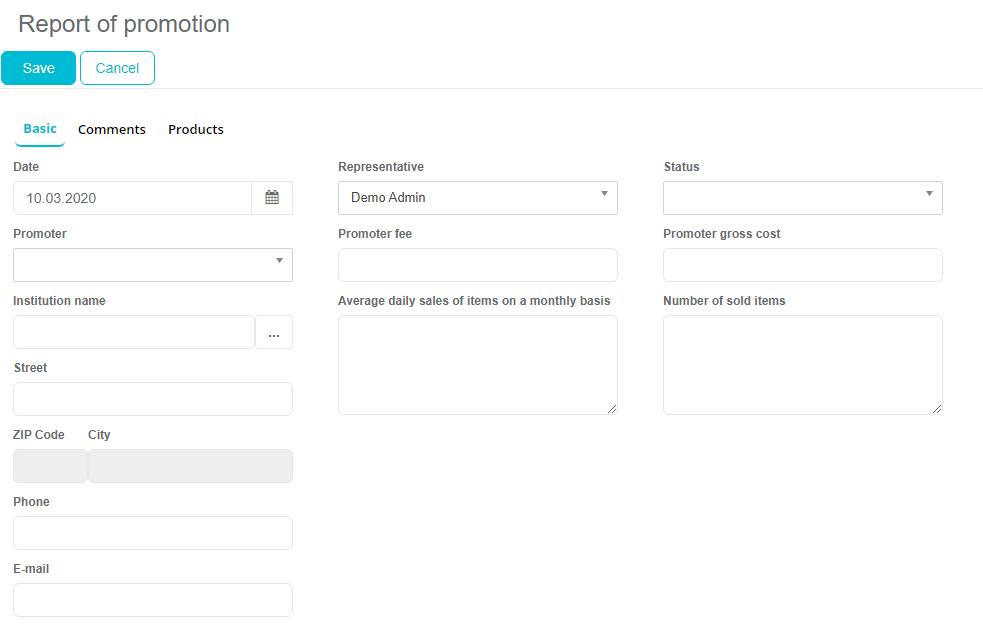Click the institution lookup ellipsis button
This screenshot has height=639, width=983.
[x=274, y=333]
